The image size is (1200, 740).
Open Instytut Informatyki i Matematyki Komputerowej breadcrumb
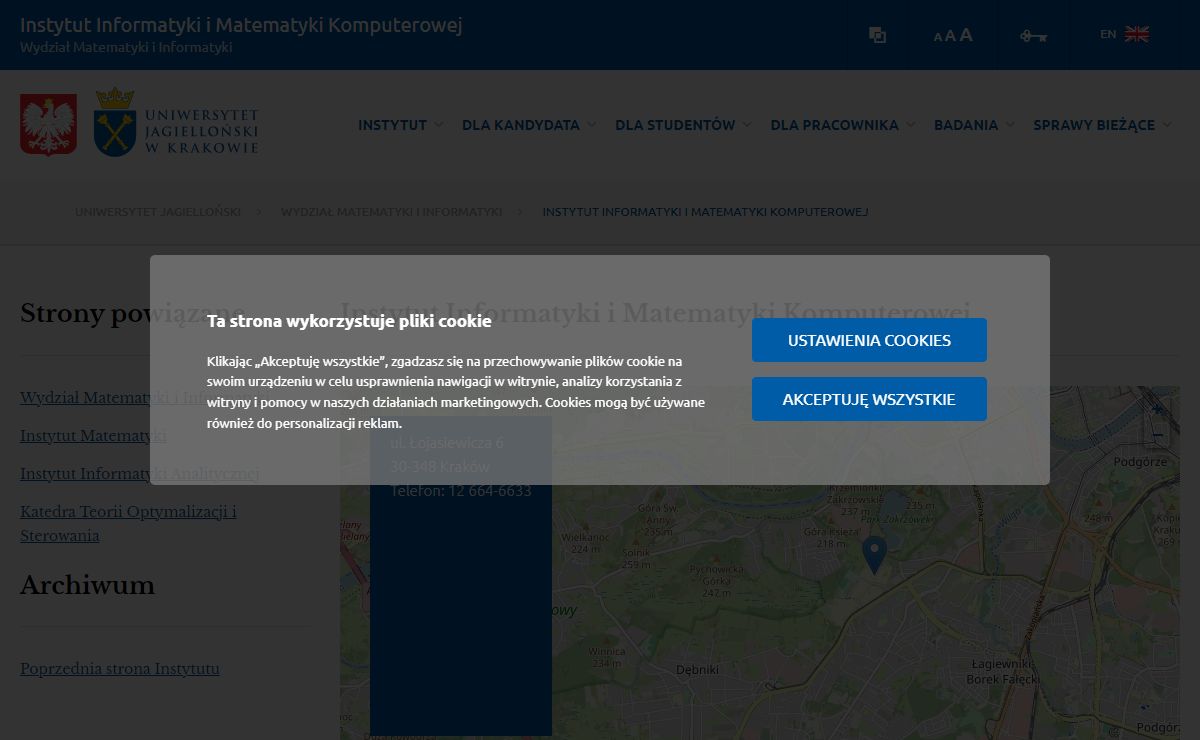point(705,212)
